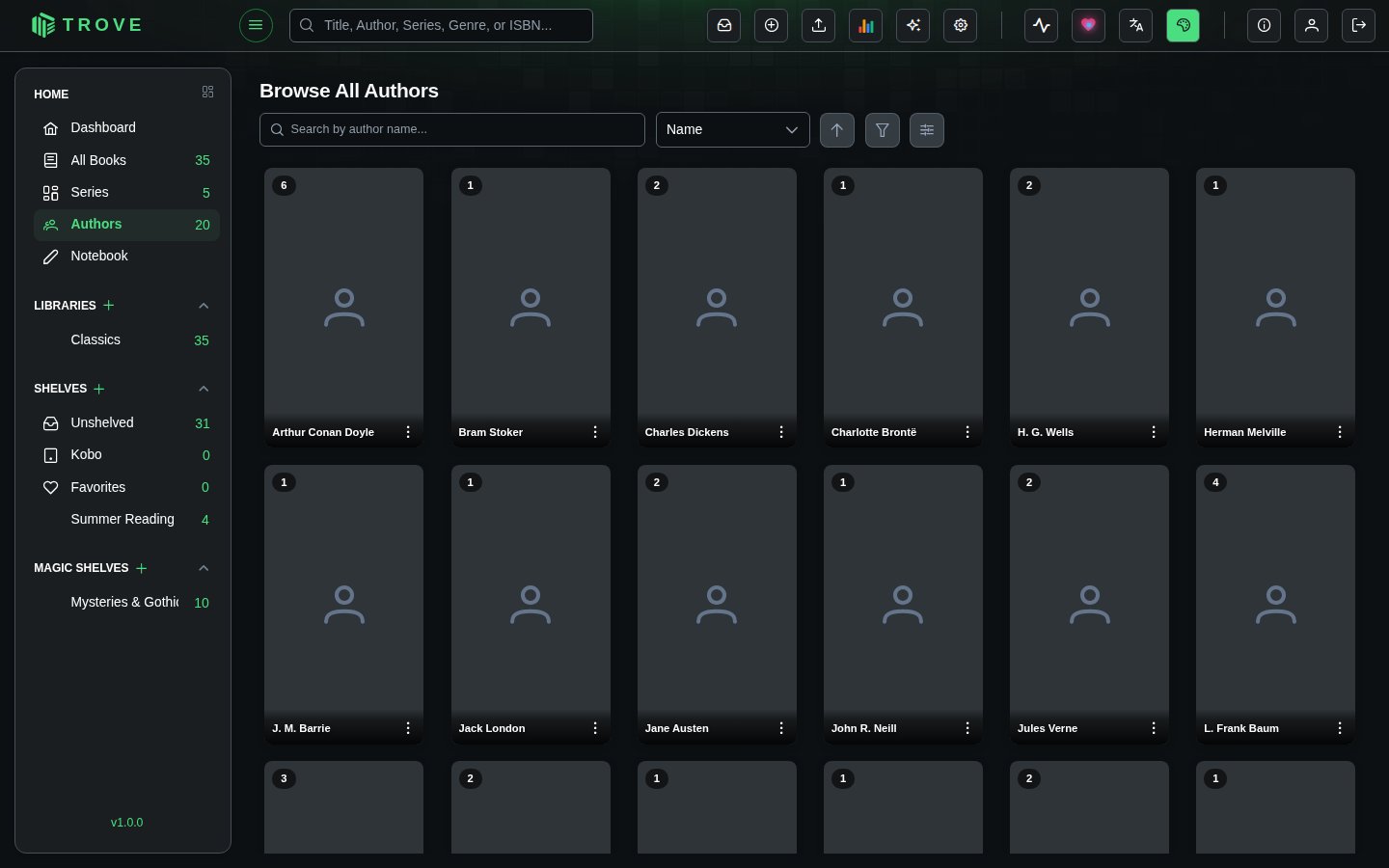The height and width of the screenshot is (868, 1389).
Task: Open the user profile icon
Action: (x=1312, y=25)
